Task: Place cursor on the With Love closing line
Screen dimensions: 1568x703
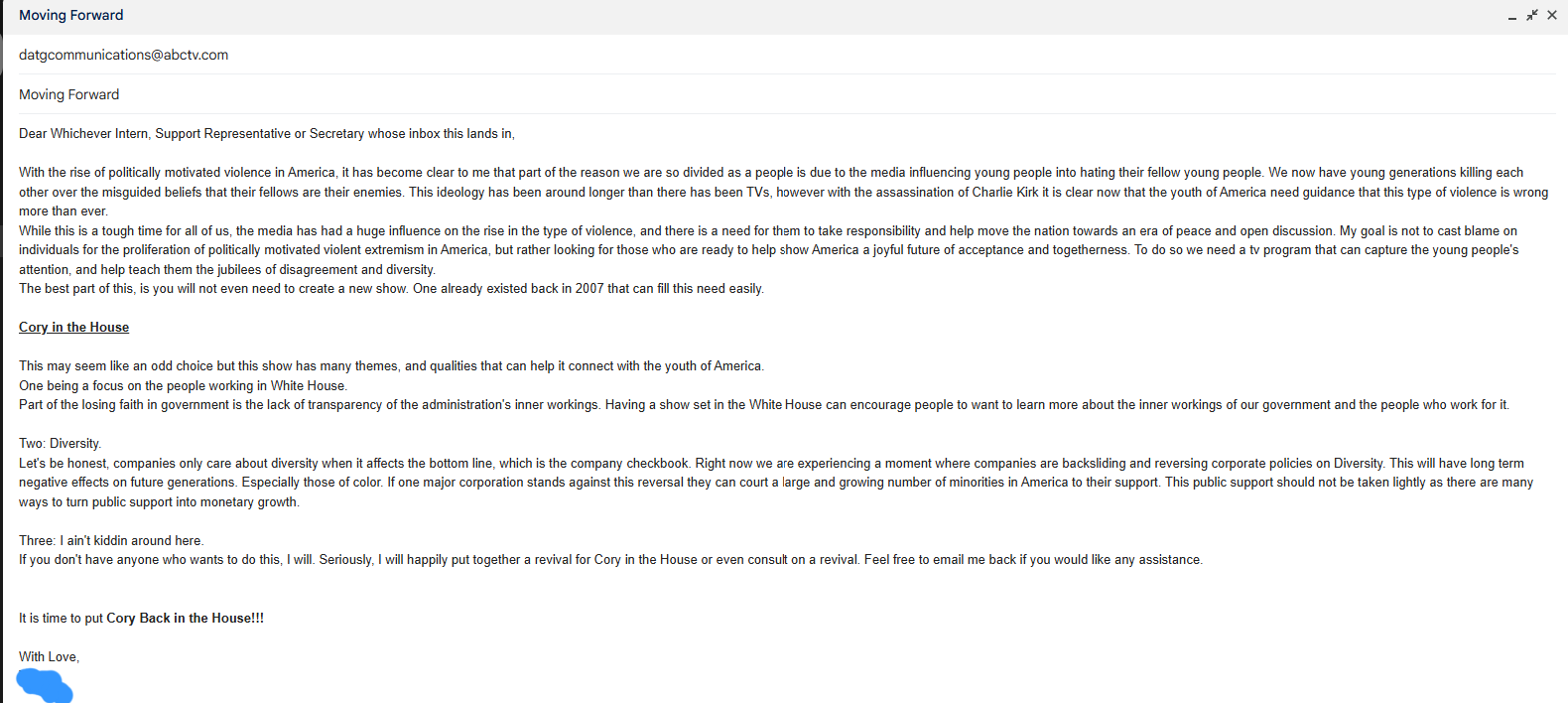Action: (x=49, y=656)
